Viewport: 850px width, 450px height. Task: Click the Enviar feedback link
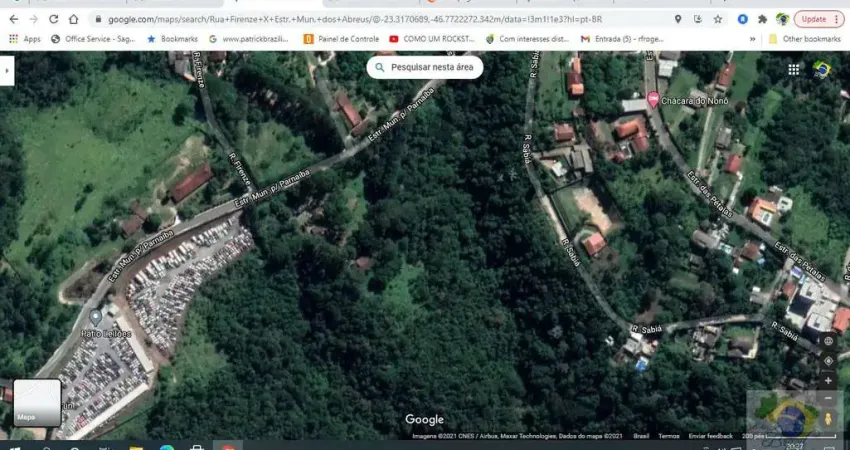[x=711, y=436]
